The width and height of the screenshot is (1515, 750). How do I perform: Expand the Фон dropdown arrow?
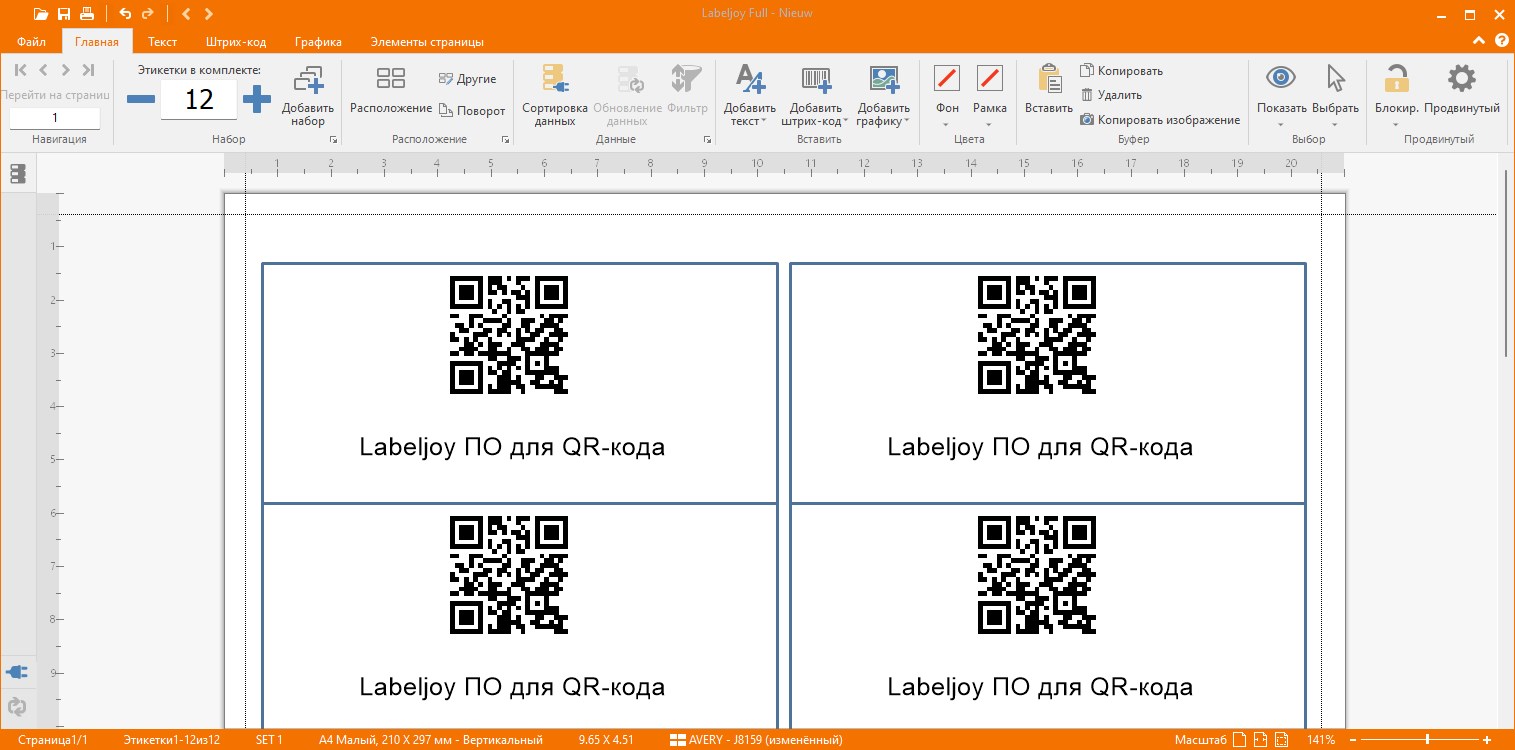coord(947,124)
